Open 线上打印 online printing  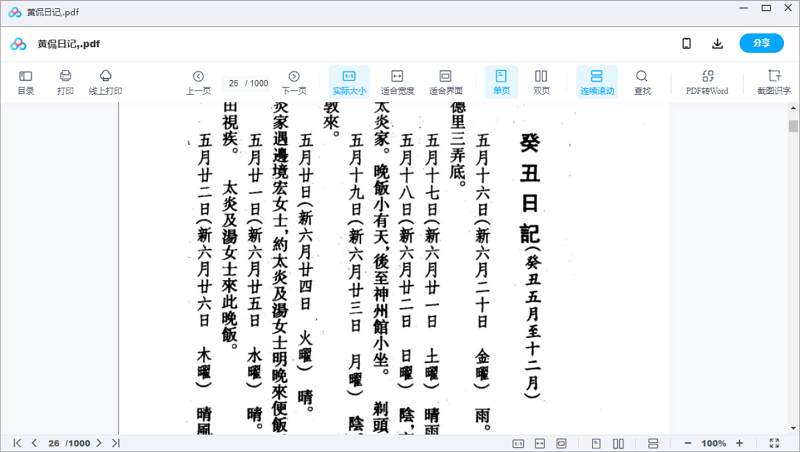click(105, 82)
